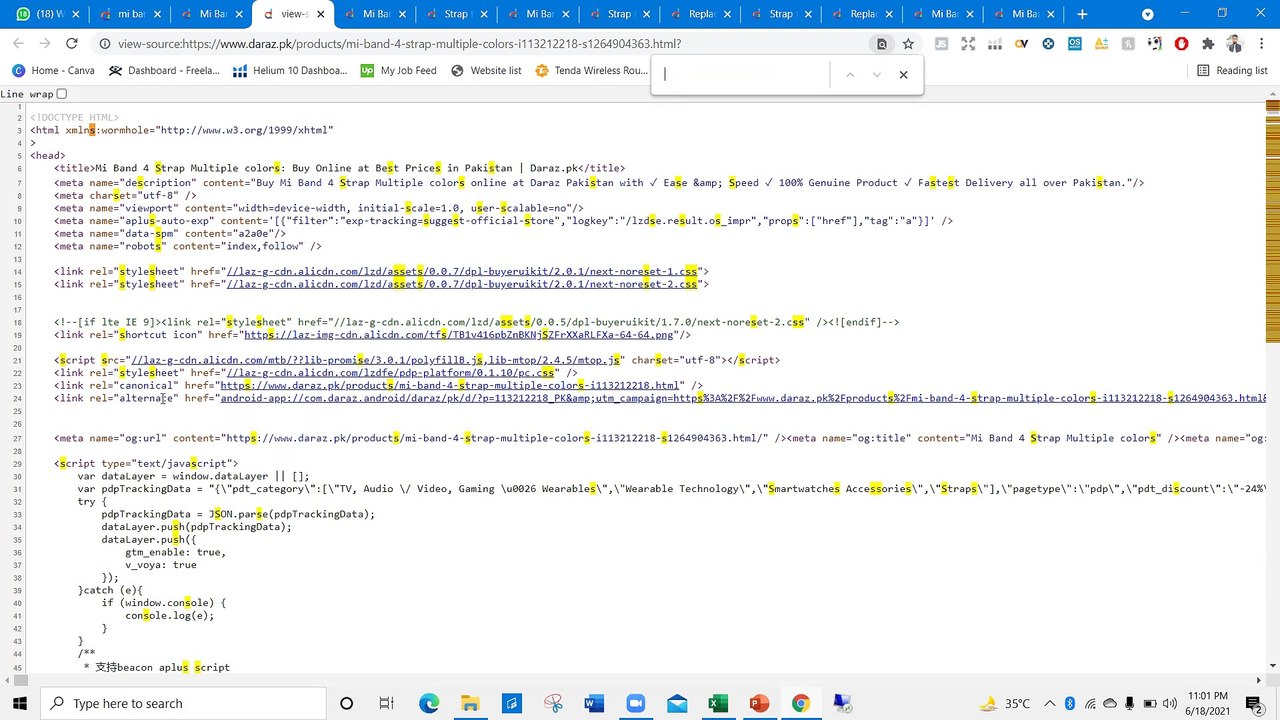
Task: Toggle the Line wrap checkbox
Action: (61, 94)
